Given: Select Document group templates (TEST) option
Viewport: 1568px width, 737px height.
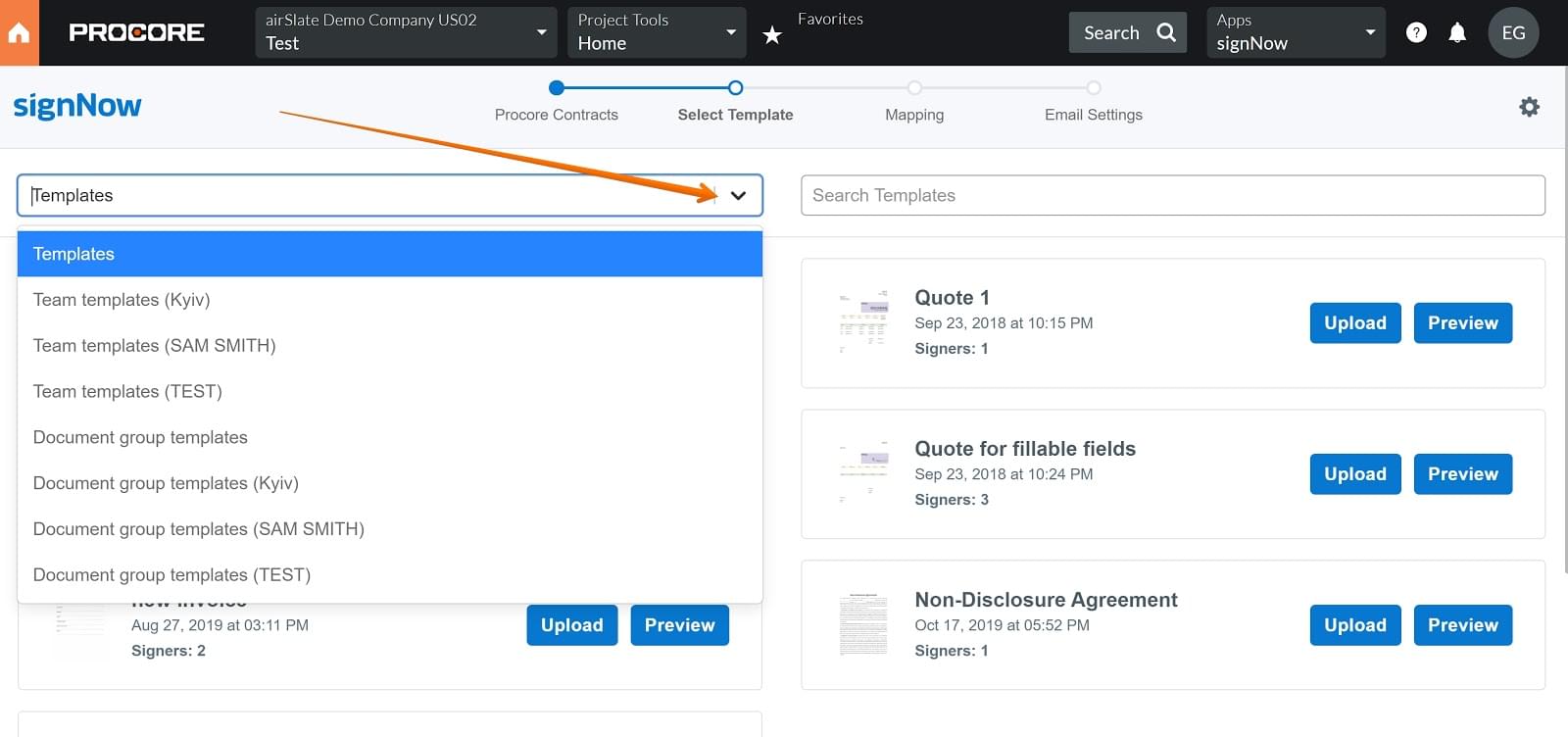Looking at the screenshot, I should click(390, 575).
